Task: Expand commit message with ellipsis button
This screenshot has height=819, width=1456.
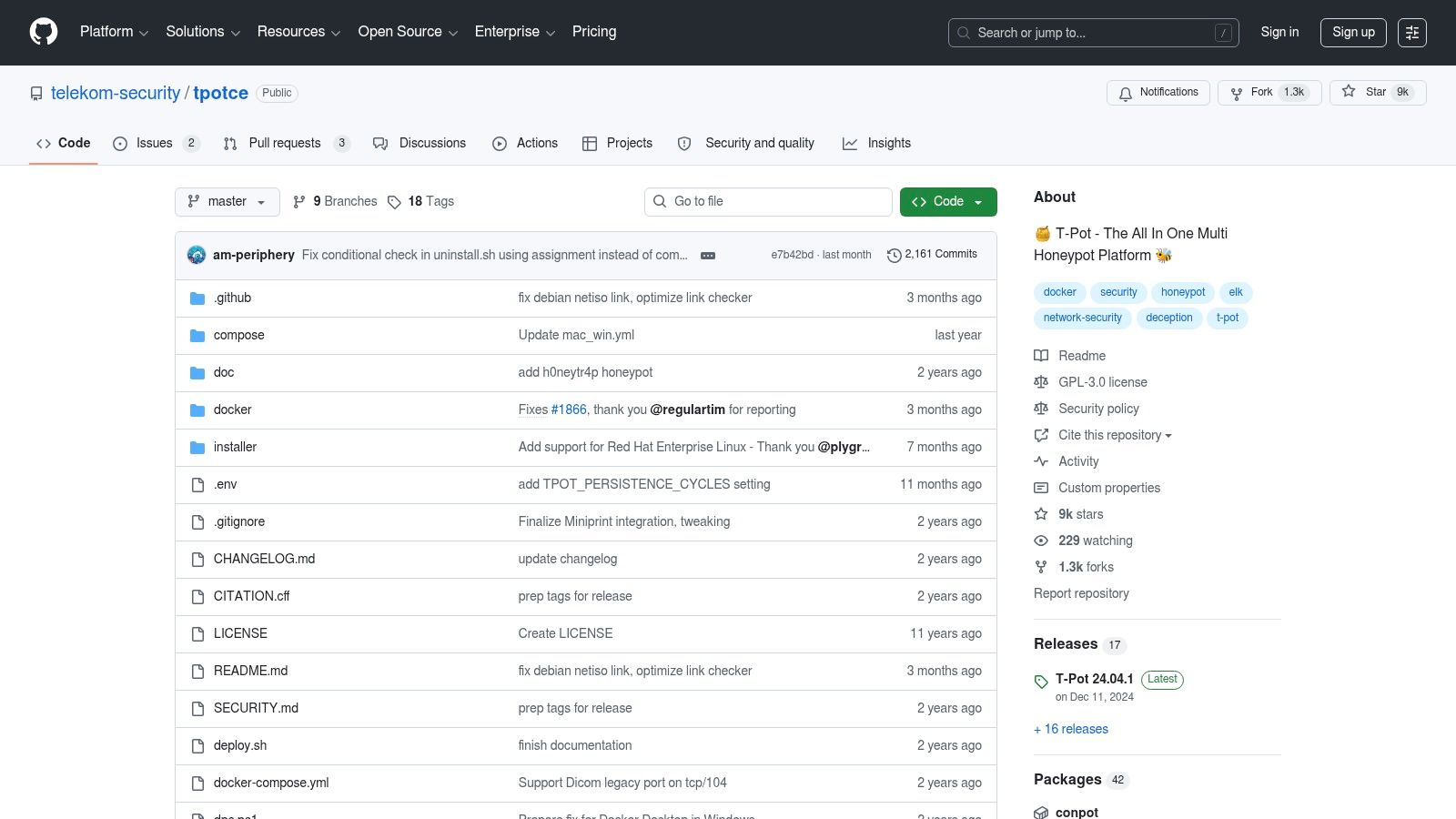Action: (x=708, y=256)
